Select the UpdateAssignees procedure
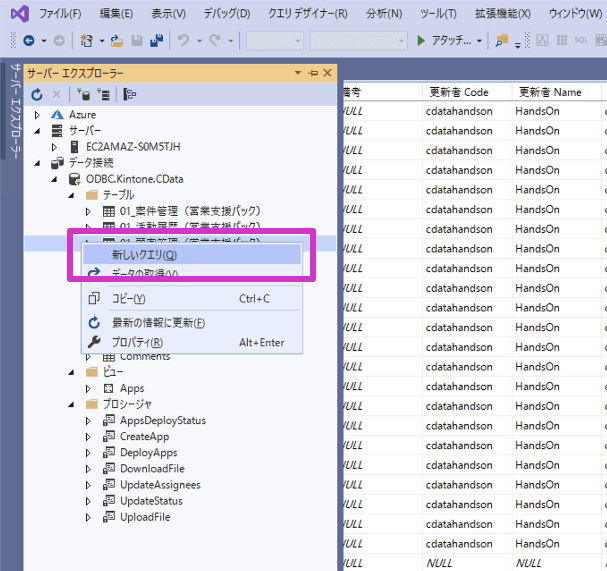Viewport: 607px width, 571px height. coord(160,485)
